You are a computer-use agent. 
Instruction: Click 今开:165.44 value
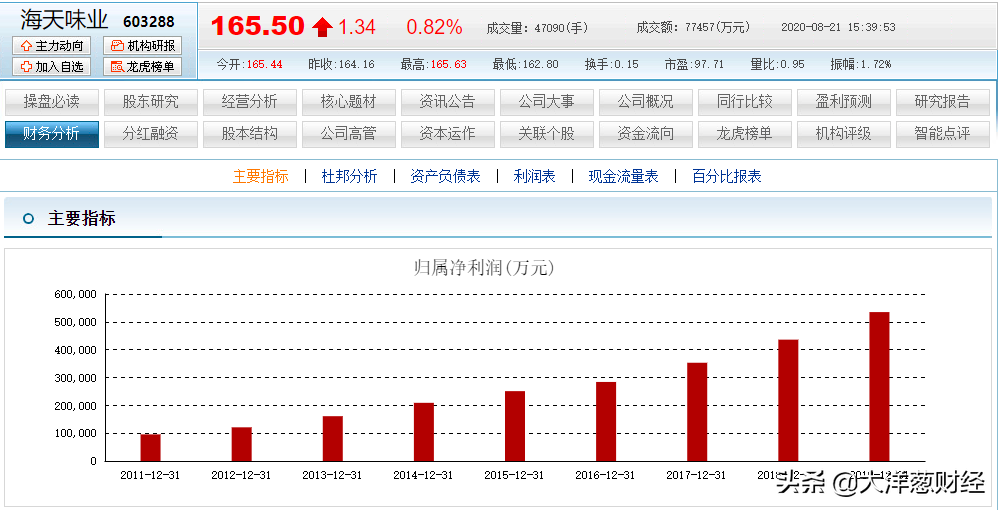pyautogui.click(x=249, y=64)
